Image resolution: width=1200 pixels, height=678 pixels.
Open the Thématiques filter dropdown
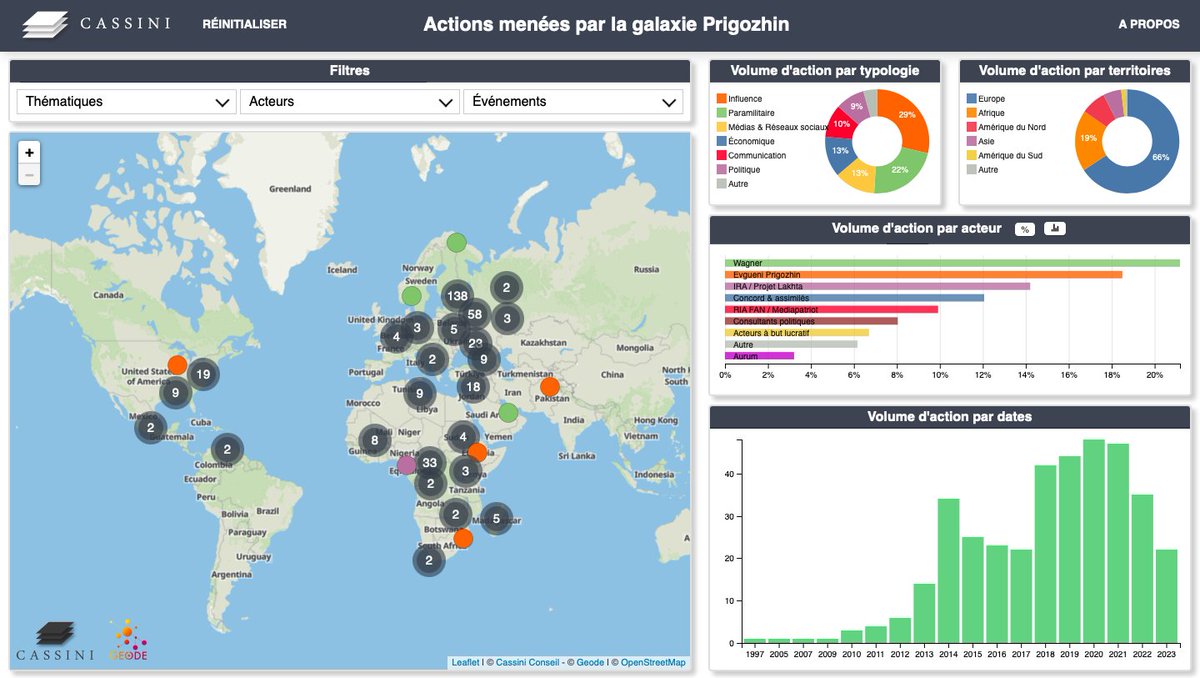point(126,101)
